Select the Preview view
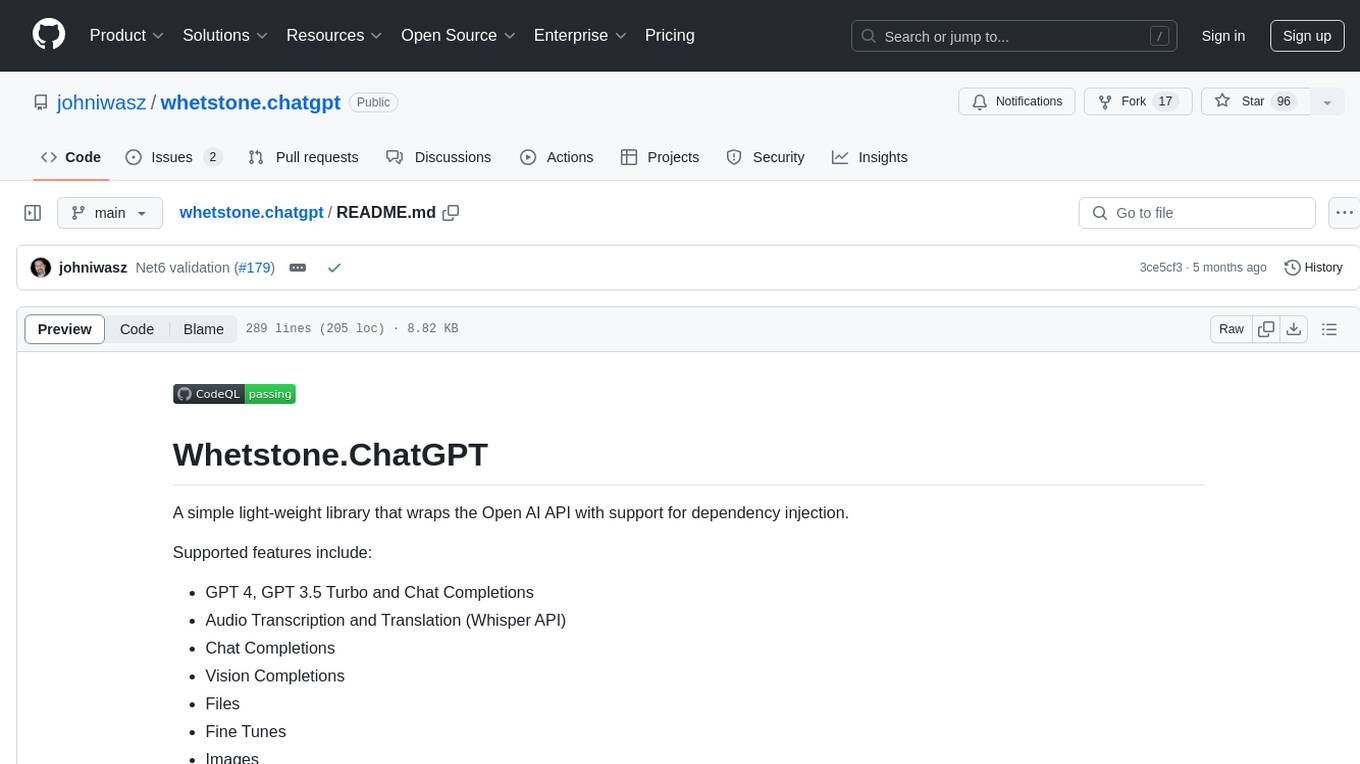Screen dimensions: 1360x764 (x=65, y=329)
